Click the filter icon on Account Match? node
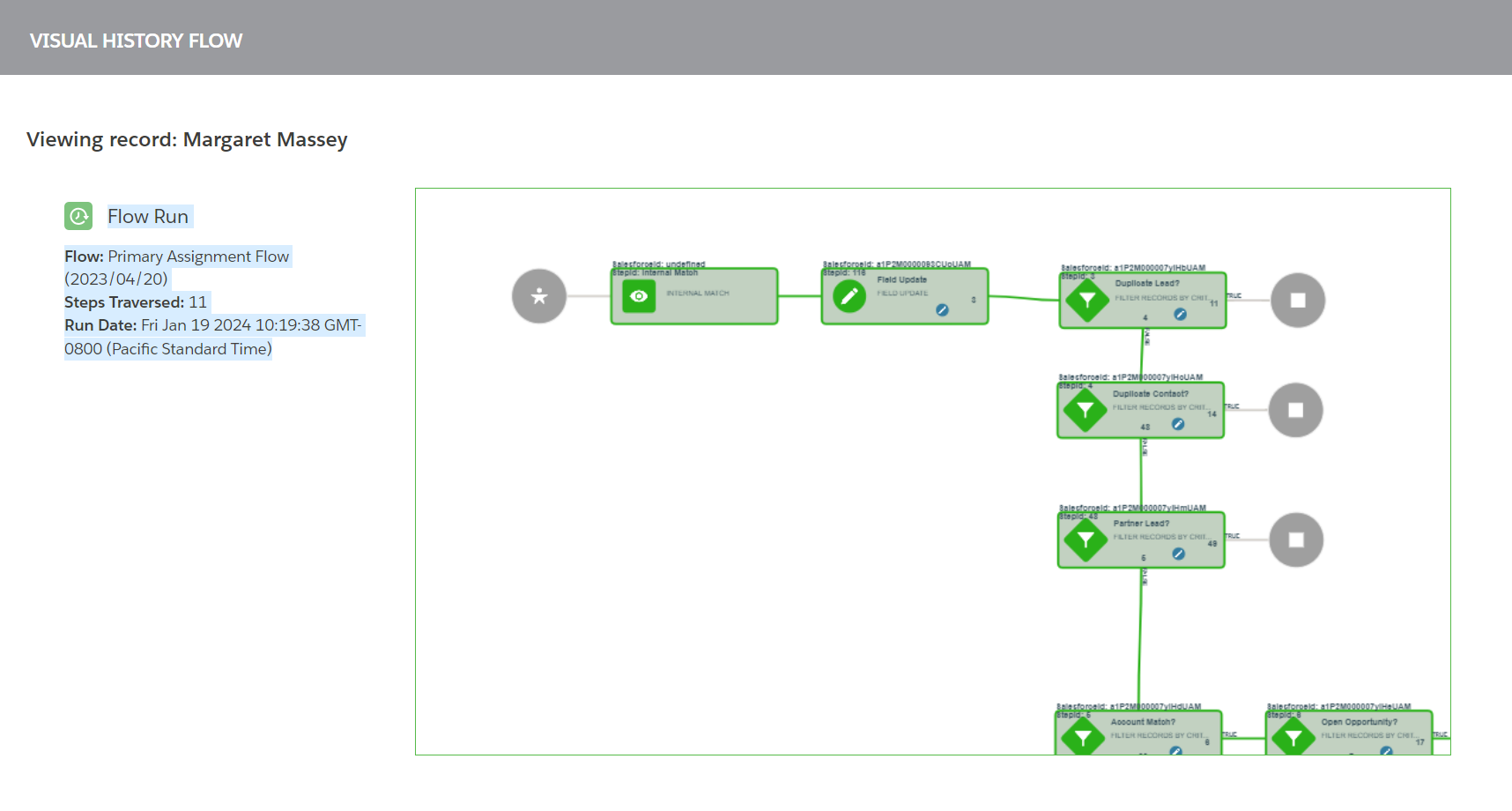1512x811 pixels. [1082, 738]
